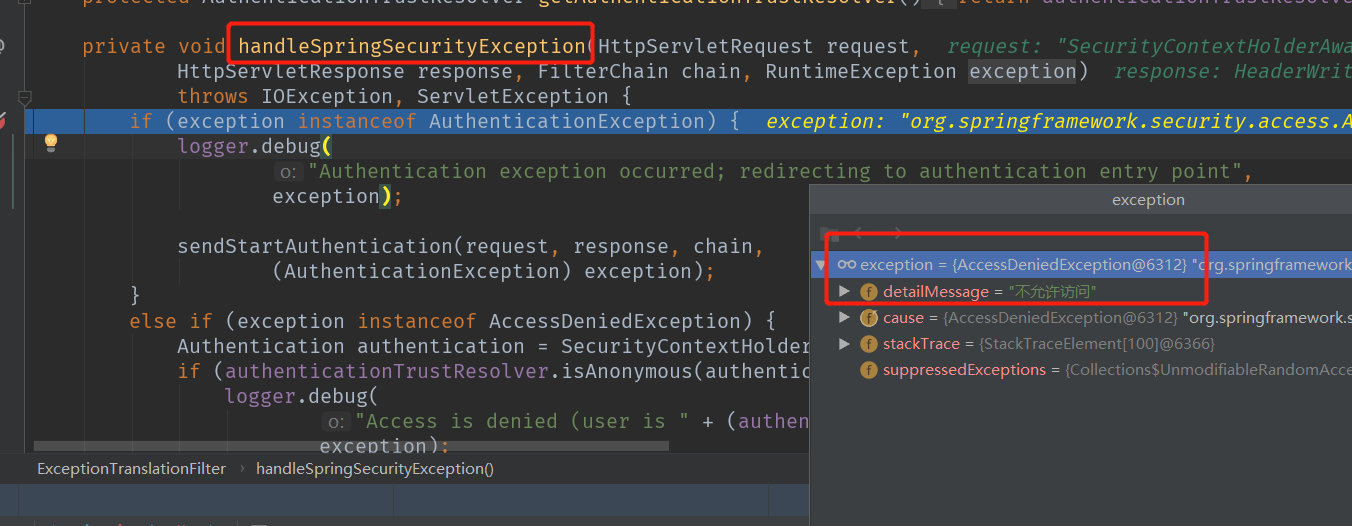Expand the stackTrace node
1352x526 pixels.
(844, 343)
